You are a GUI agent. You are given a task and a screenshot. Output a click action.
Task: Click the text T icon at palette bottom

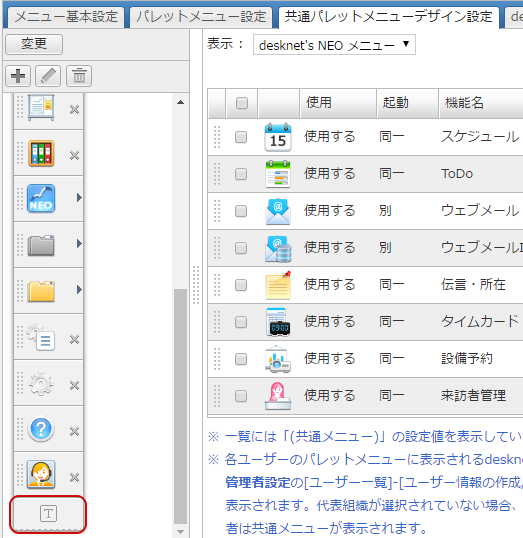[x=48, y=514]
